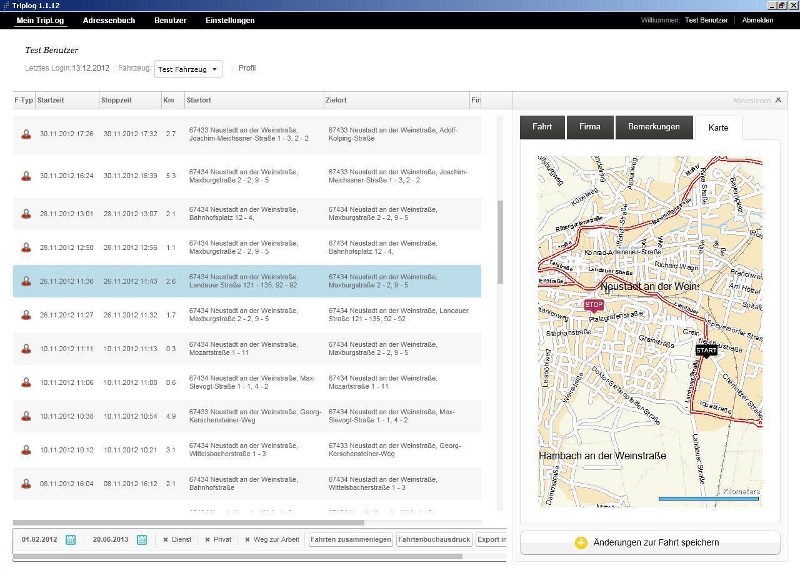The width and height of the screenshot is (800, 573).
Task: Click trip type icon for 30.11.2012 17:26 trip
Action: point(26,134)
